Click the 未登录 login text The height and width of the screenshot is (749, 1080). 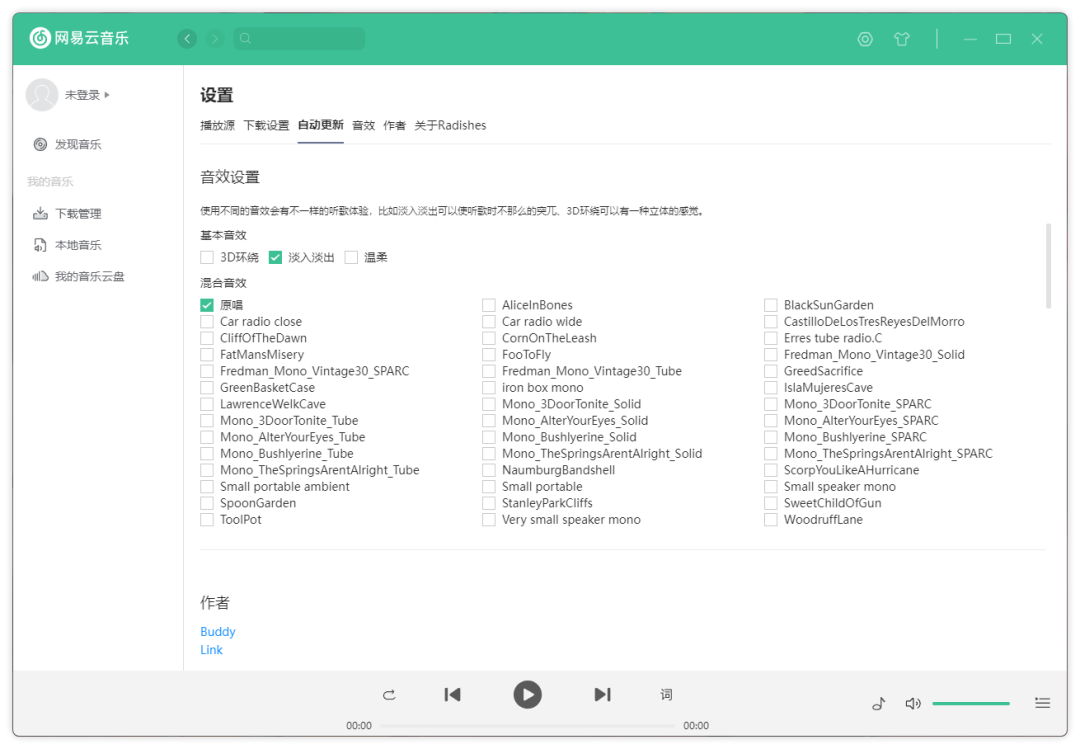coord(83,95)
